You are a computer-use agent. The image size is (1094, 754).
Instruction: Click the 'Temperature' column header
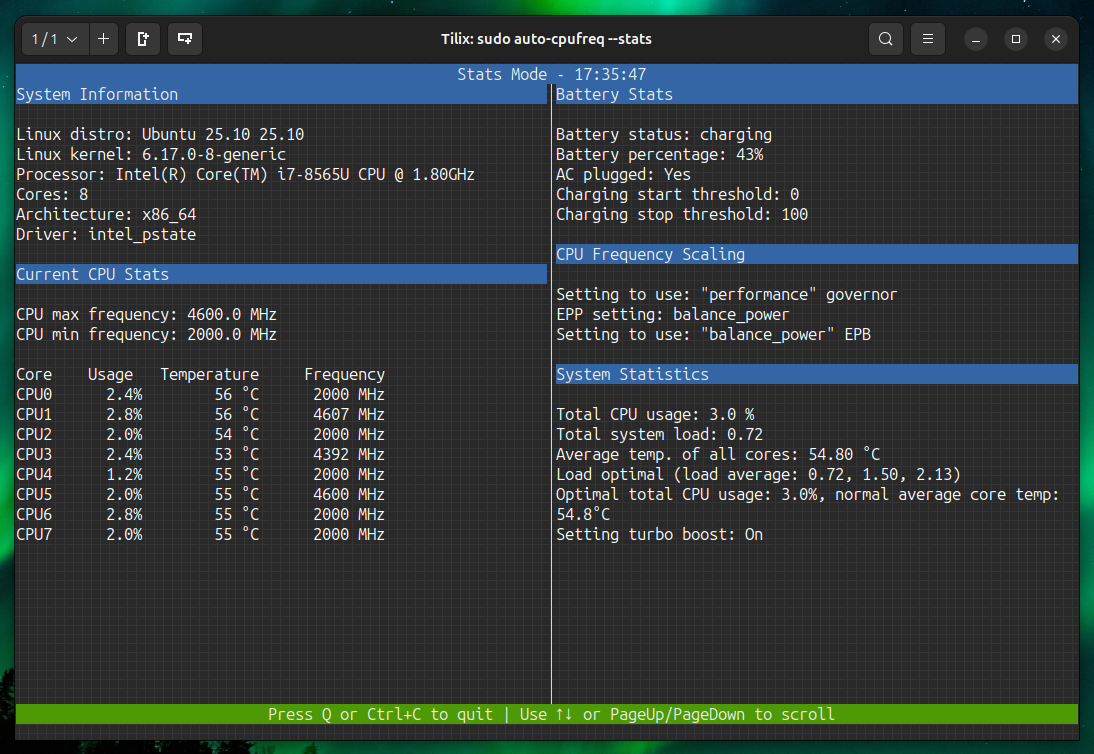[x=209, y=375]
